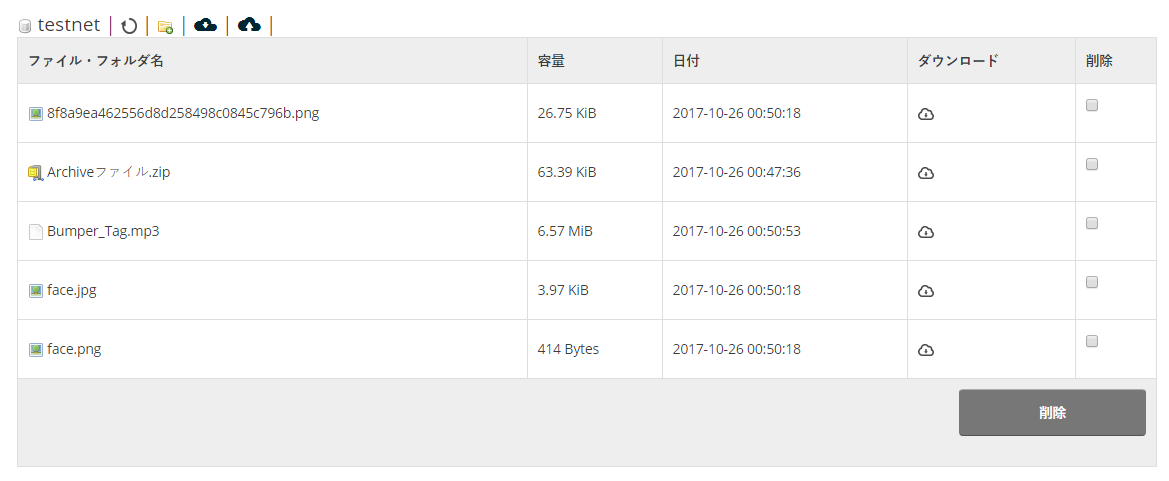The height and width of the screenshot is (481, 1169).
Task: Click the new folder icon
Action: coord(165,26)
